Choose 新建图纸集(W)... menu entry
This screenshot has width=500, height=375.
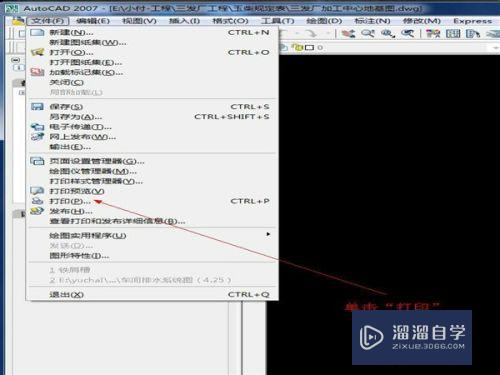152,43
